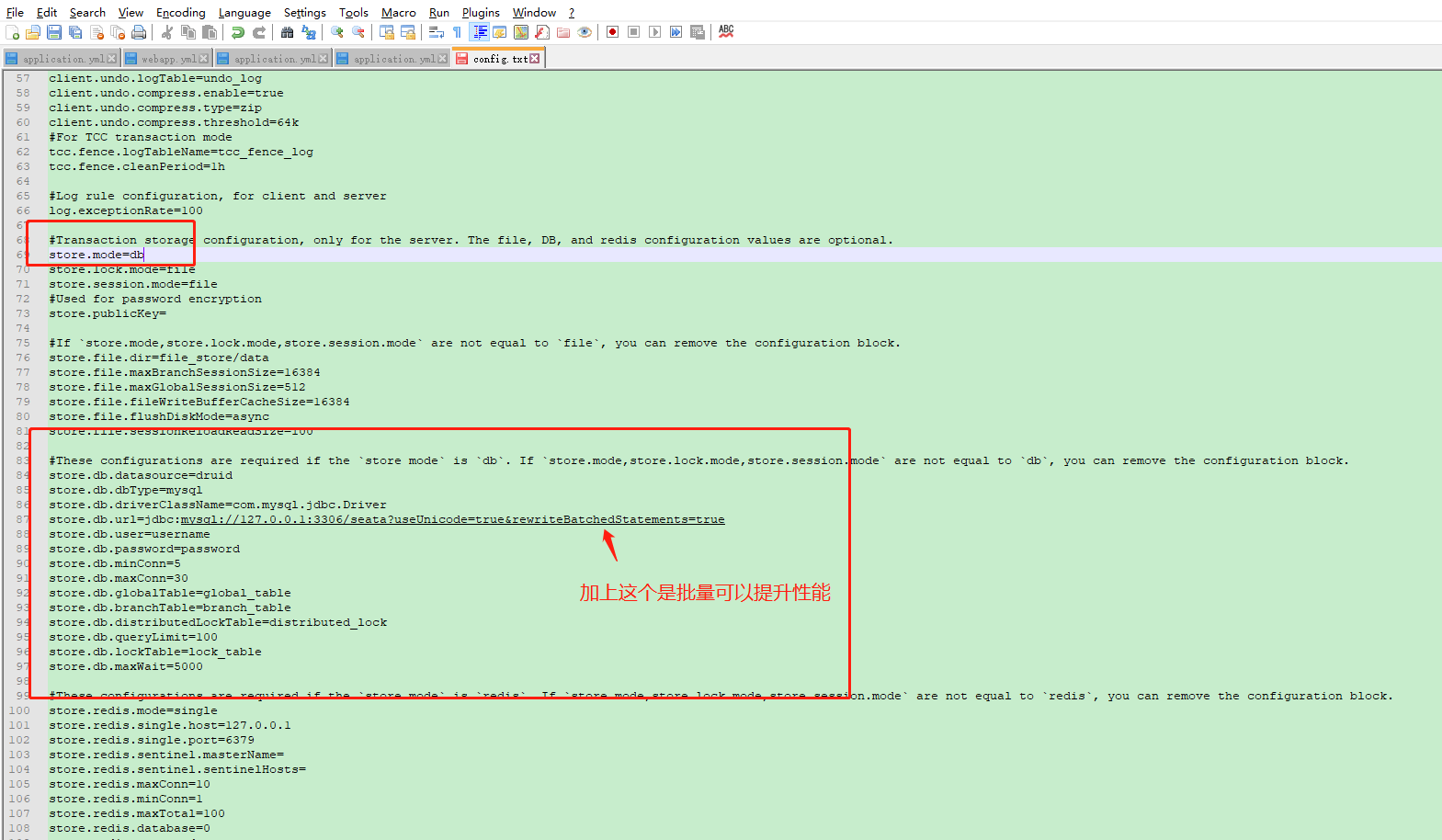This screenshot has width=1442, height=840.
Task: Click the line tcc.fence.cleanPeriod=1h
Action: pos(137,166)
